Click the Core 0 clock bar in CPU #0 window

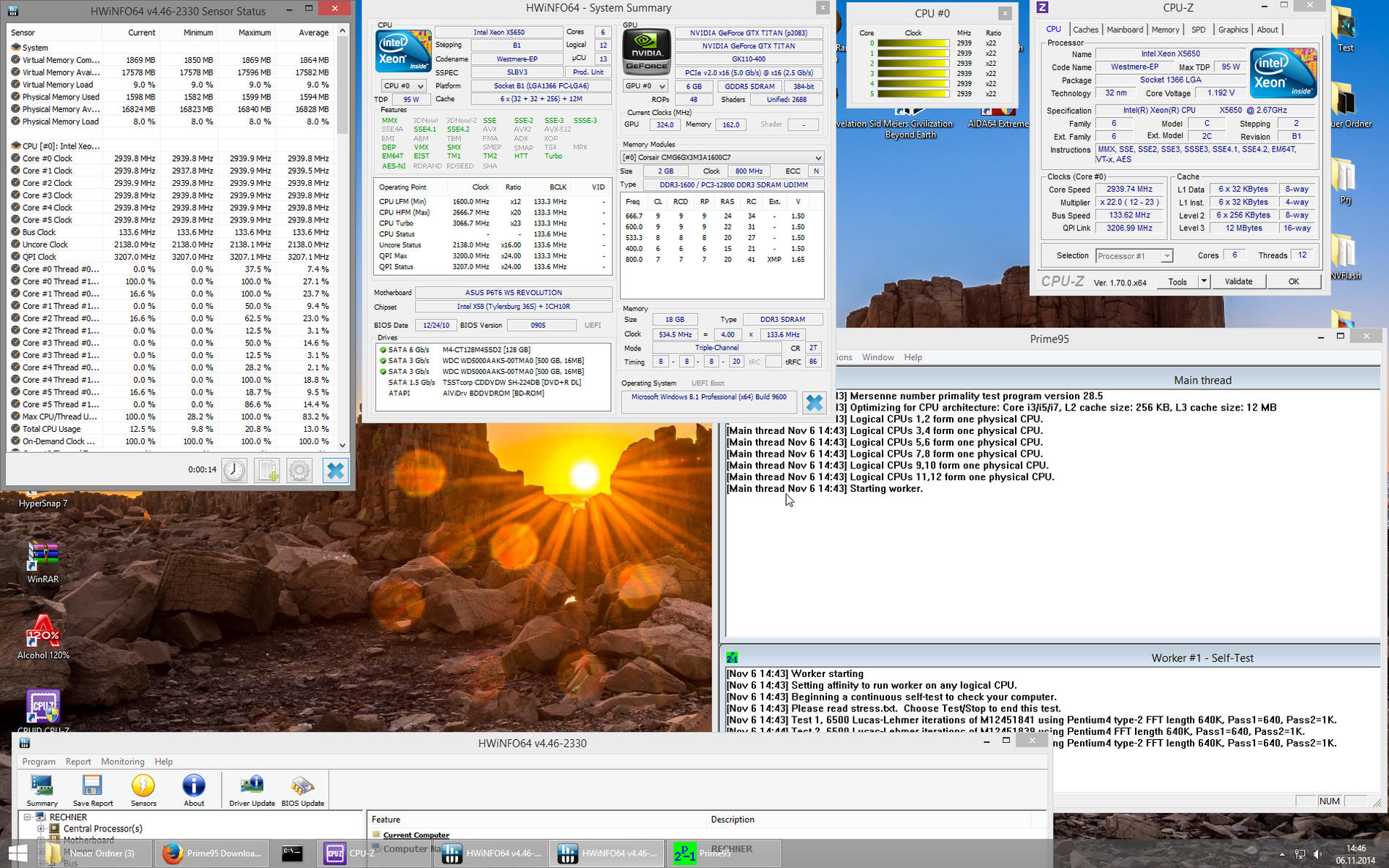click(913, 43)
